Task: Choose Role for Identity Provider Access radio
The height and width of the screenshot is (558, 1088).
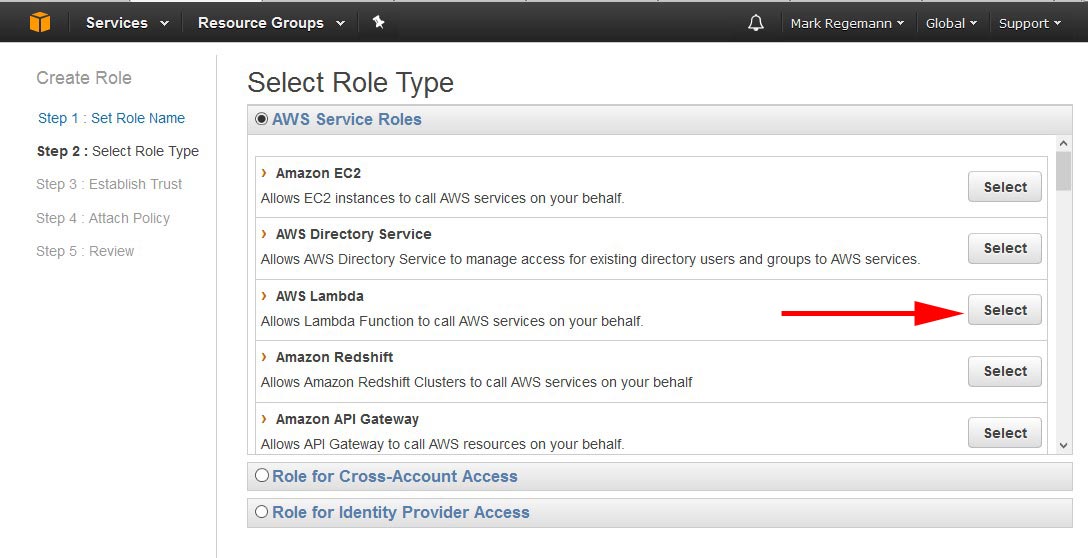Action: [x=261, y=512]
